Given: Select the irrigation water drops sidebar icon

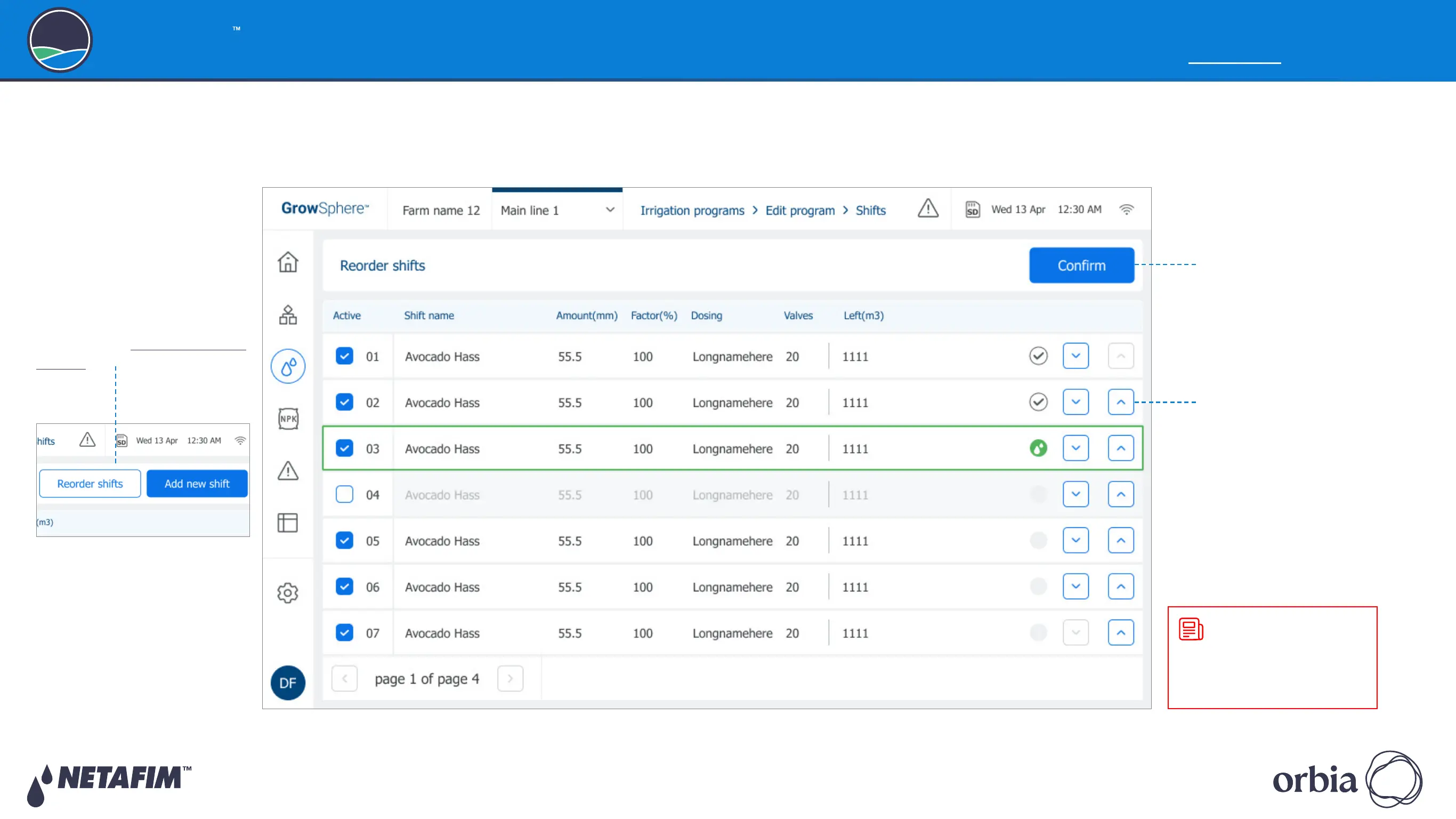Looking at the screenshot, I should [x=288, y=366].
